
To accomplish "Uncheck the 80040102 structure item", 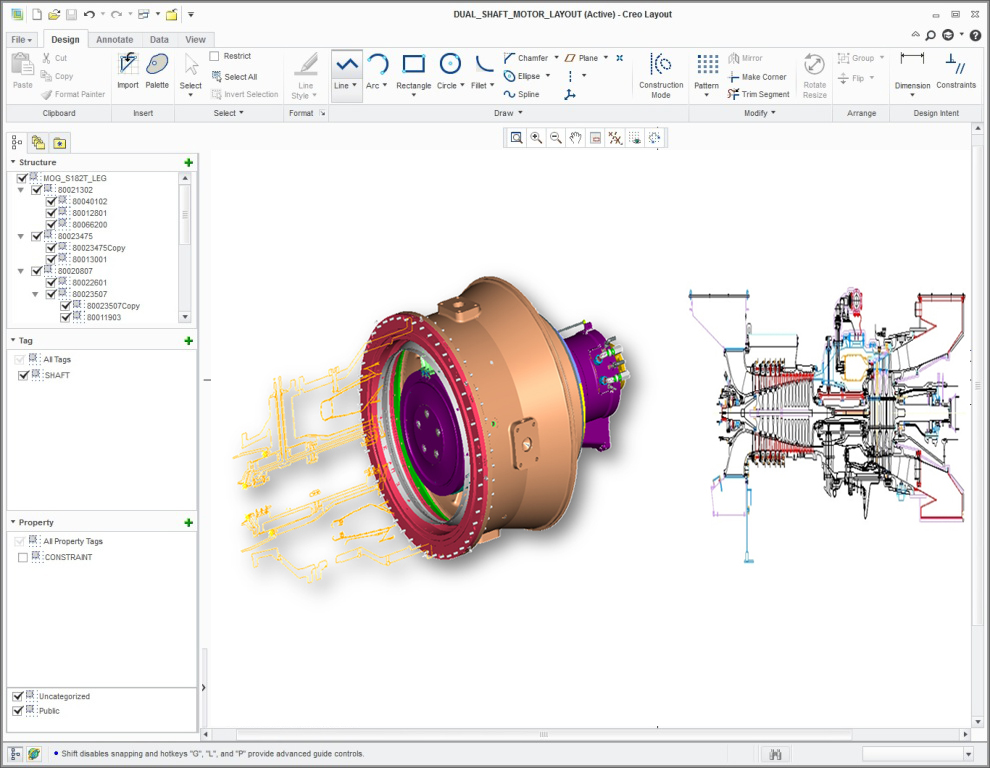I will (50, 201).
